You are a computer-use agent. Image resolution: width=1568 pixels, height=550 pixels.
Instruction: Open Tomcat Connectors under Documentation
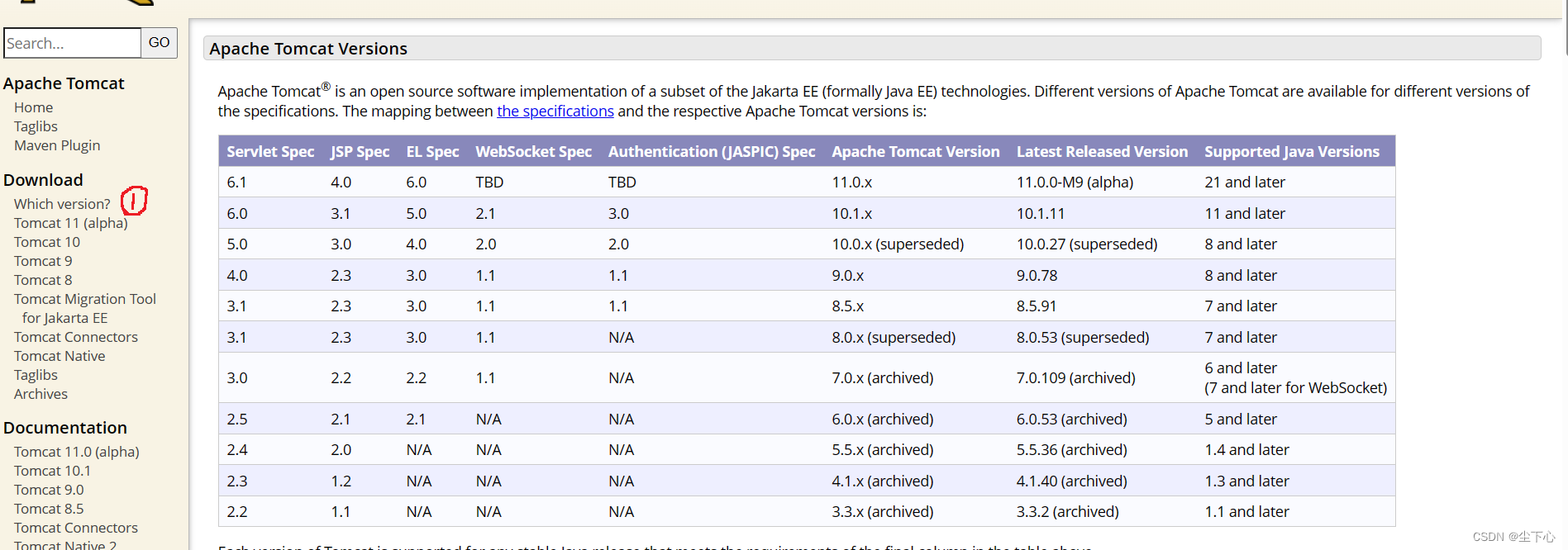point(76,528)
